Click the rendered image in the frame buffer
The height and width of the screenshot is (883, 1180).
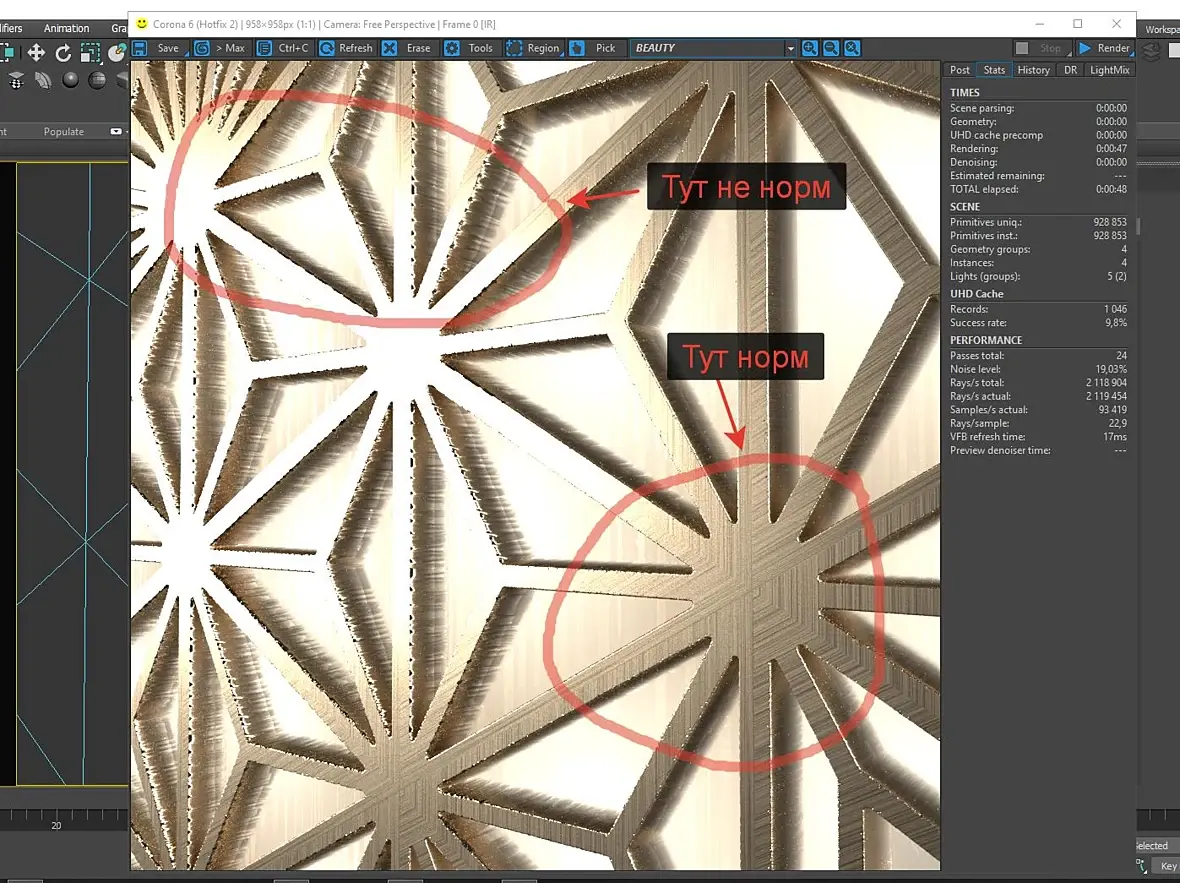(x=535, y=465)
